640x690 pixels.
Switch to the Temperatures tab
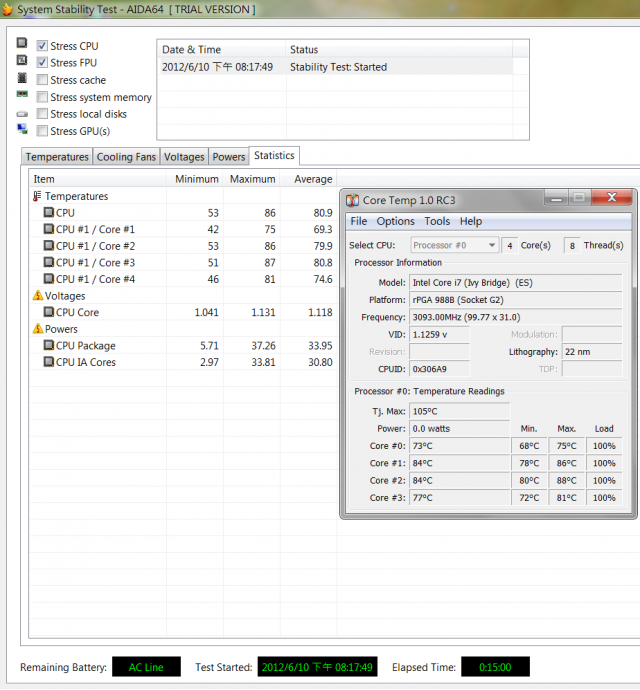click(x=57, y=157)
